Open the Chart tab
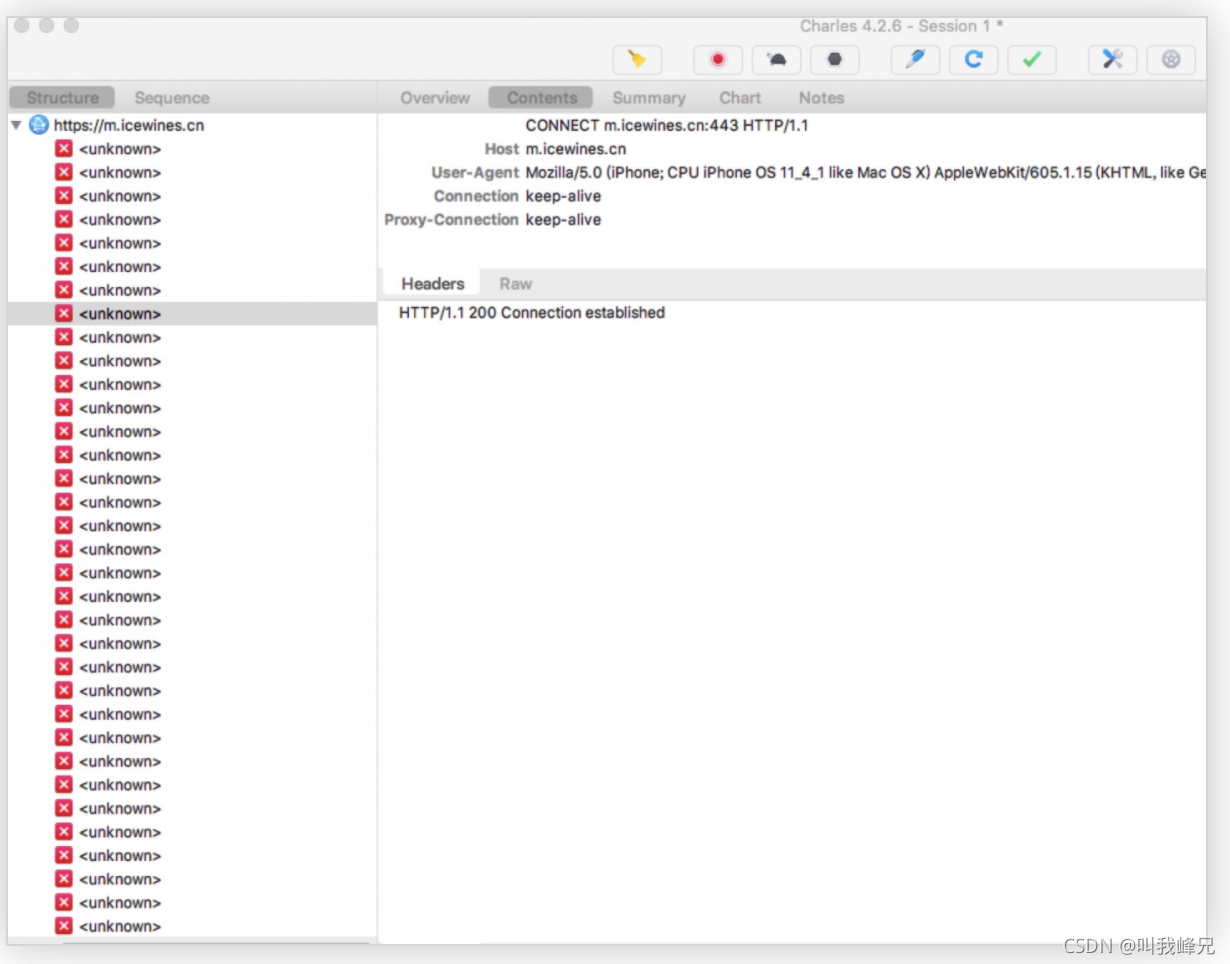Viewport: 1230px width, 964px height. coord(740,98)
